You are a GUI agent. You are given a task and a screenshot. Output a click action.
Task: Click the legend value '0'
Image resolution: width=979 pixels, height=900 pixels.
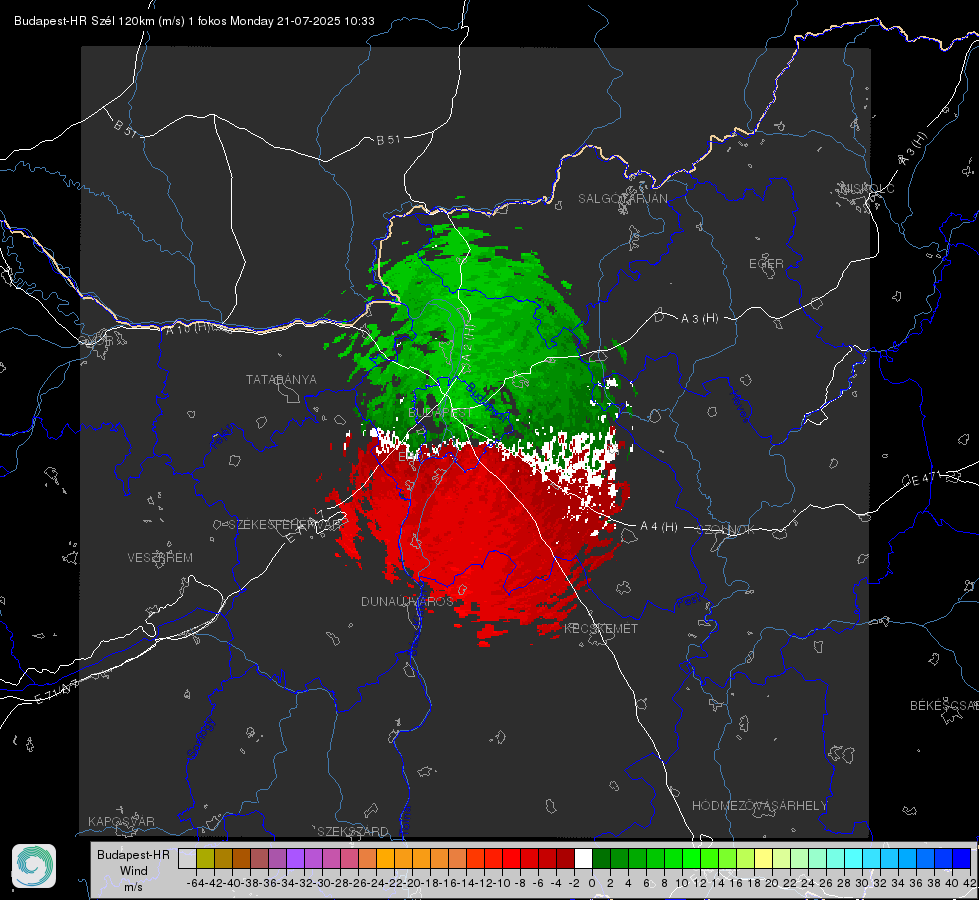(x=592, y=883)
